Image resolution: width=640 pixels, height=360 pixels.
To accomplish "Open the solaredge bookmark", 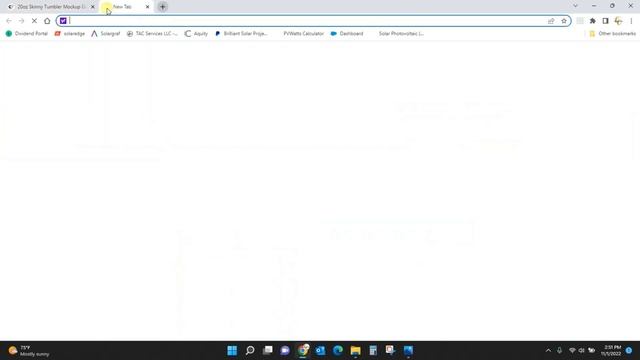I will pos(70,33).
